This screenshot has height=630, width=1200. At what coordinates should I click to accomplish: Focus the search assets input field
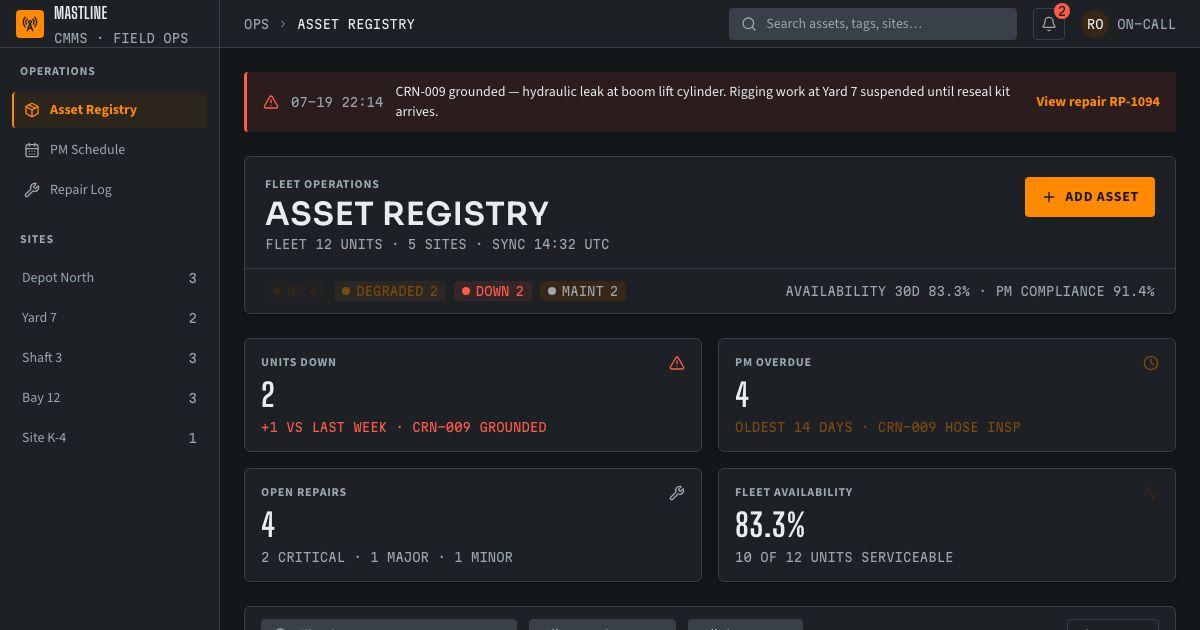(x=873, y=24)
